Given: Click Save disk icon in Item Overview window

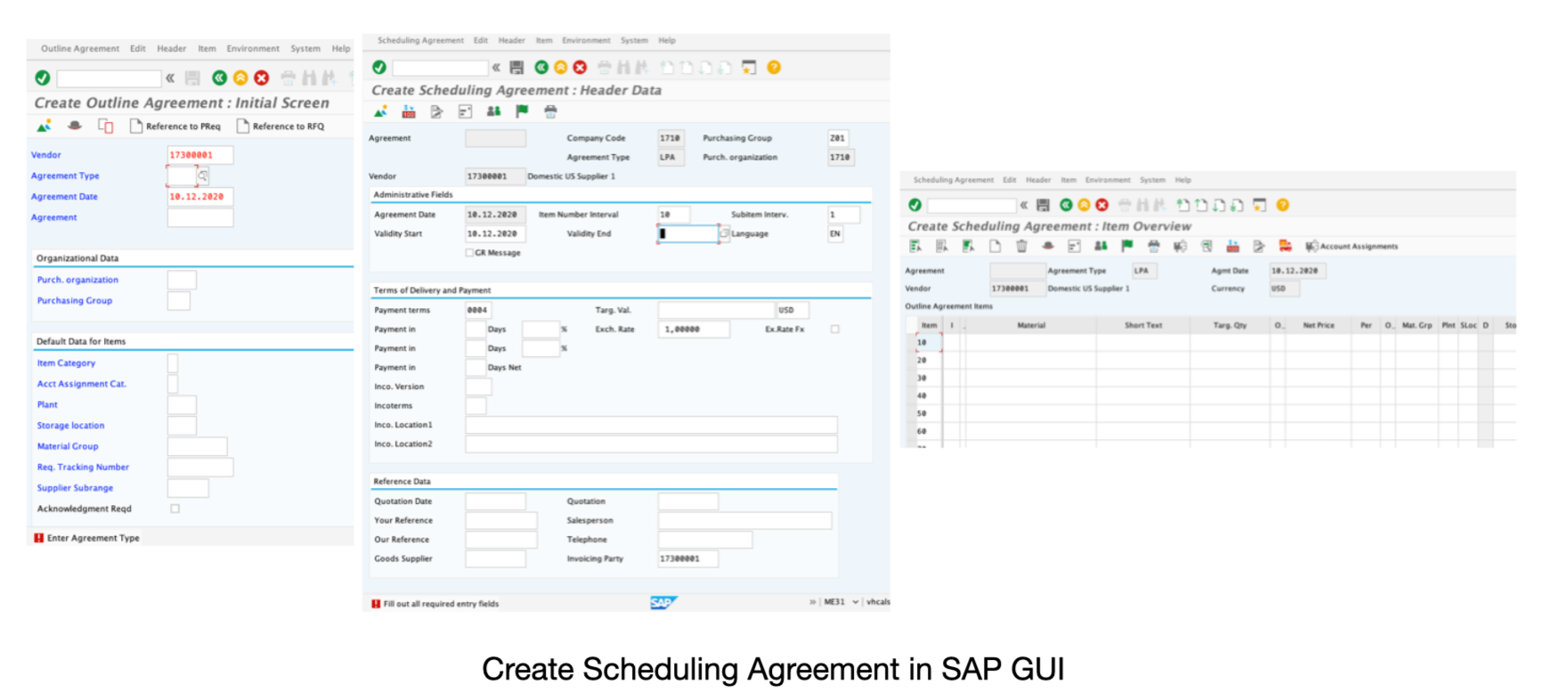Looking at the screenshot, I should (x=1043, y=205).
